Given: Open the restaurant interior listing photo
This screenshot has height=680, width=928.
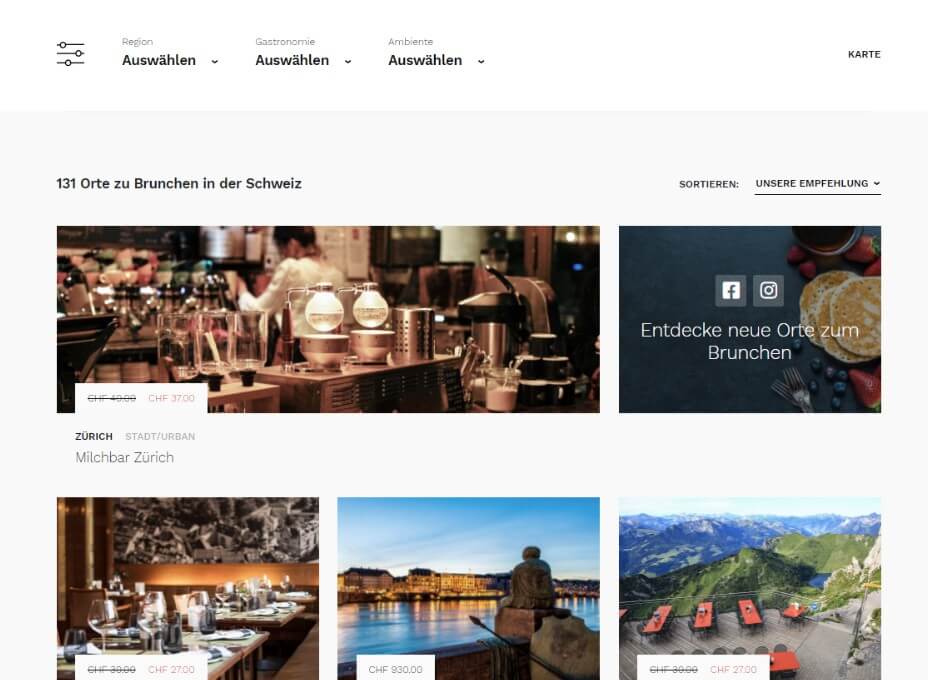Looking at the screenshot, I should point(188,588).
